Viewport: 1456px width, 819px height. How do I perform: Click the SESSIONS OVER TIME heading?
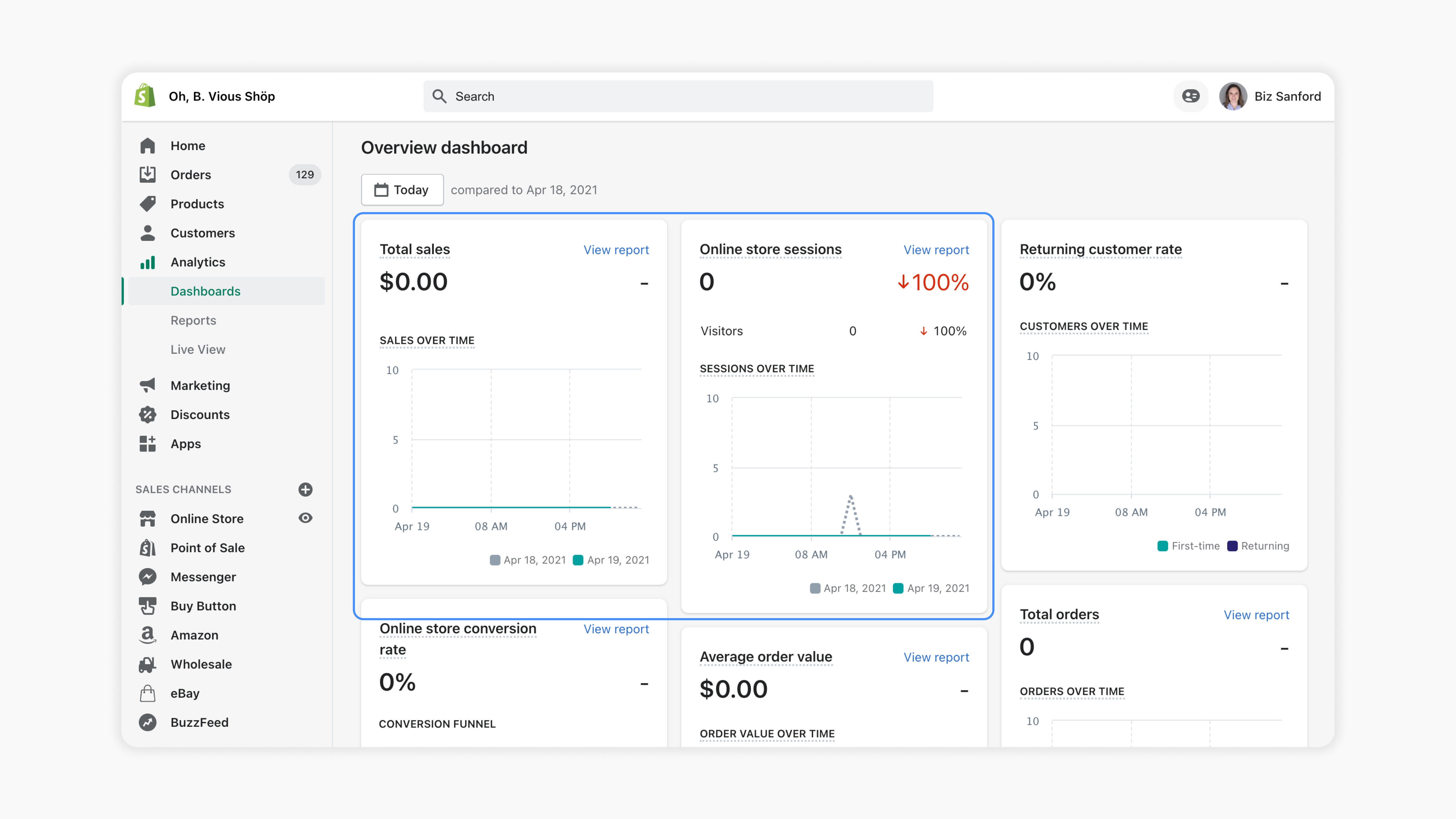(757, 368)
